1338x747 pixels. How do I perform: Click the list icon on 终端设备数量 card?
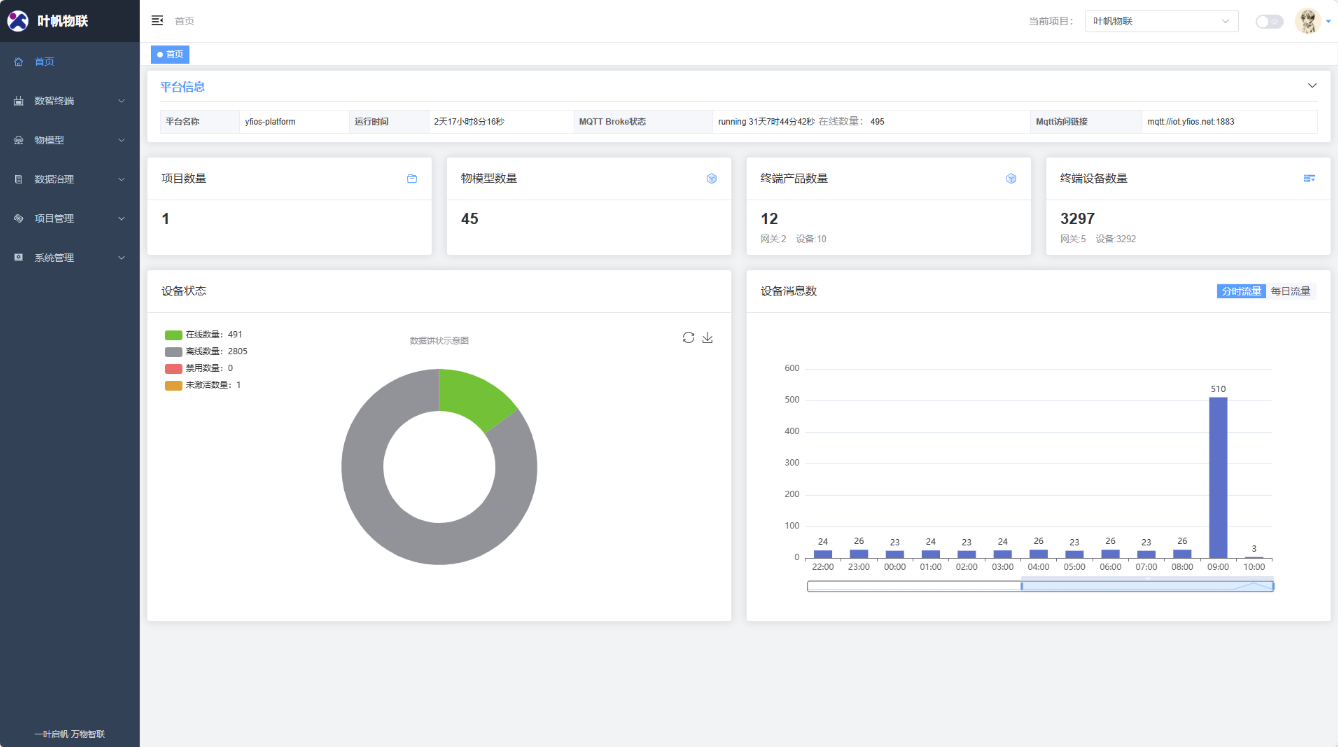tap(1309, 178)
